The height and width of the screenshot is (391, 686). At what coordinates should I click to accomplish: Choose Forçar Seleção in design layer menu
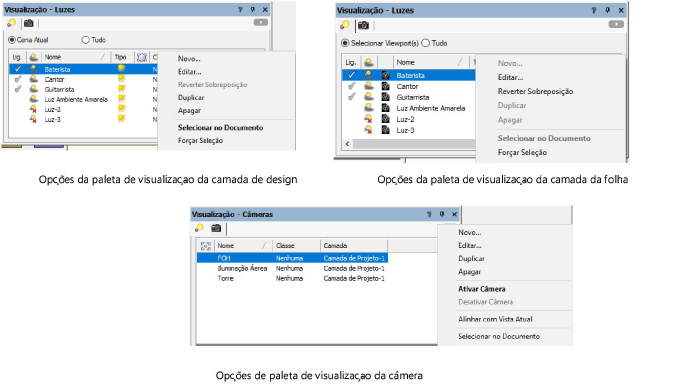[200, 140]
